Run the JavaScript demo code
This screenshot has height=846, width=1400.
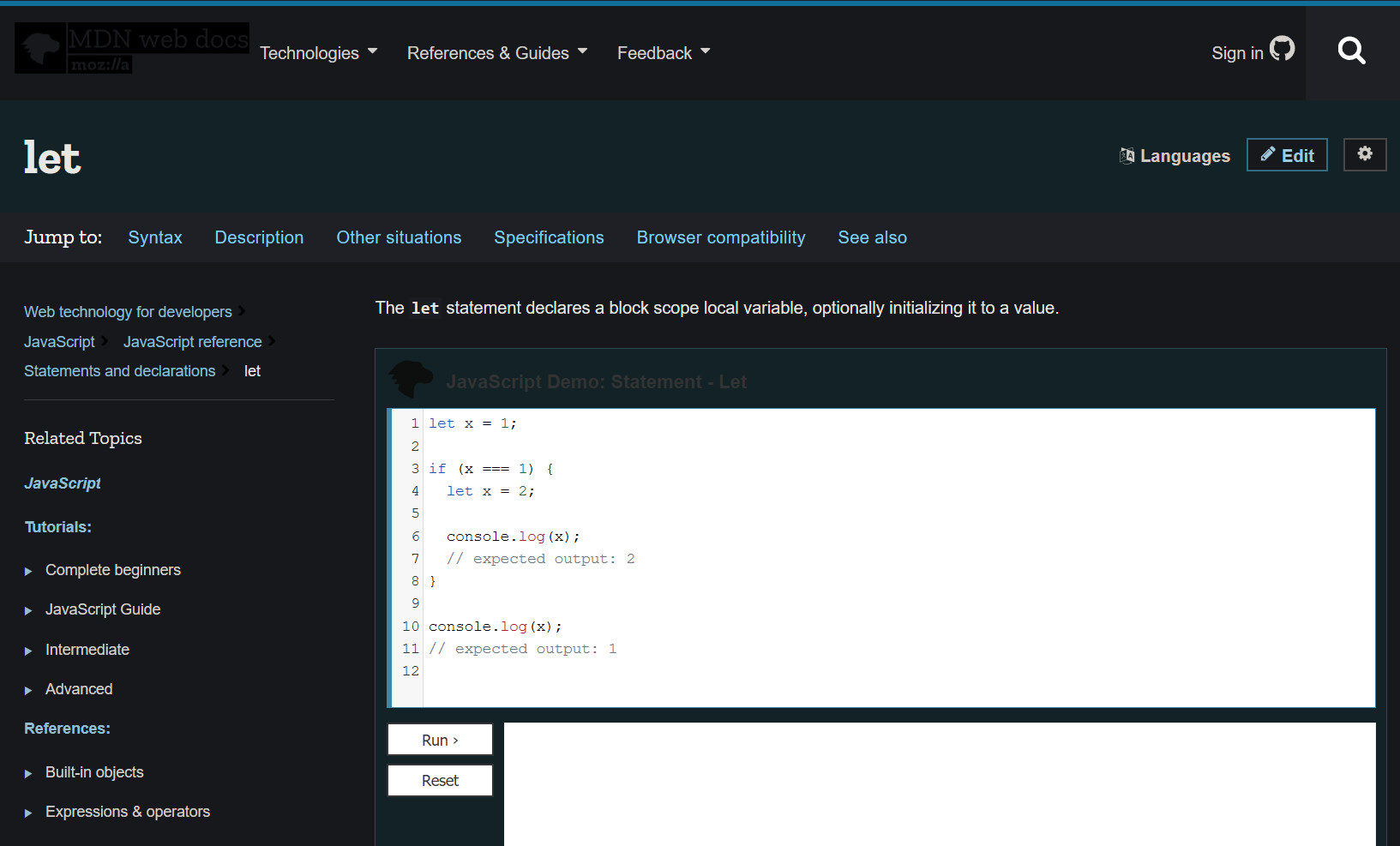pyautogui.click(x=440, y=740)
